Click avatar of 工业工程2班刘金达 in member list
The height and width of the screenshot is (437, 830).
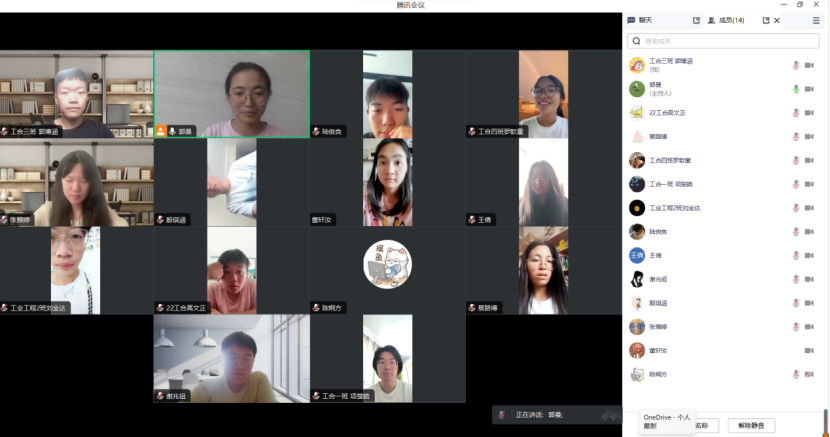(636, 208)
